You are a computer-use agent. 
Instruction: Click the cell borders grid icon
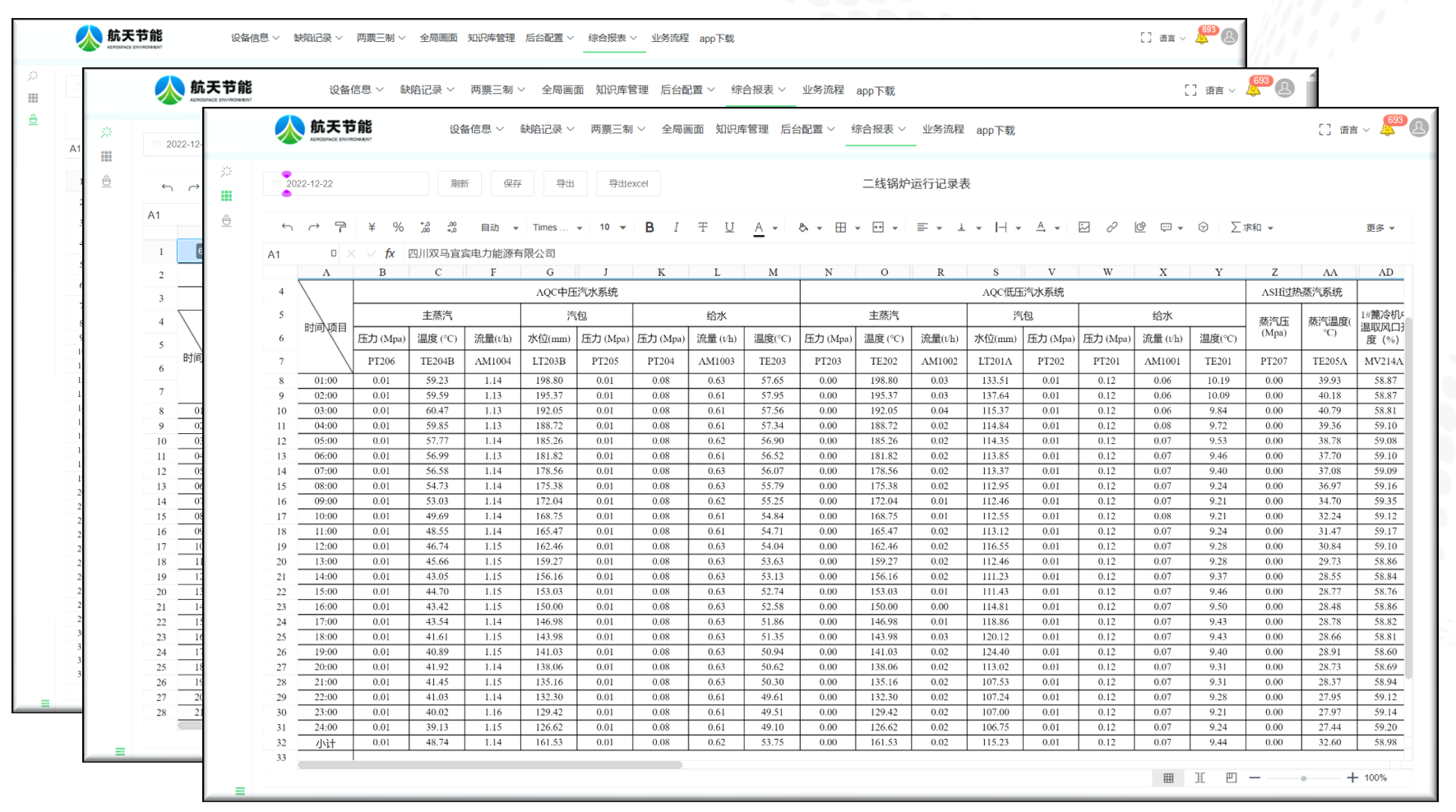[x=840, y=228]
